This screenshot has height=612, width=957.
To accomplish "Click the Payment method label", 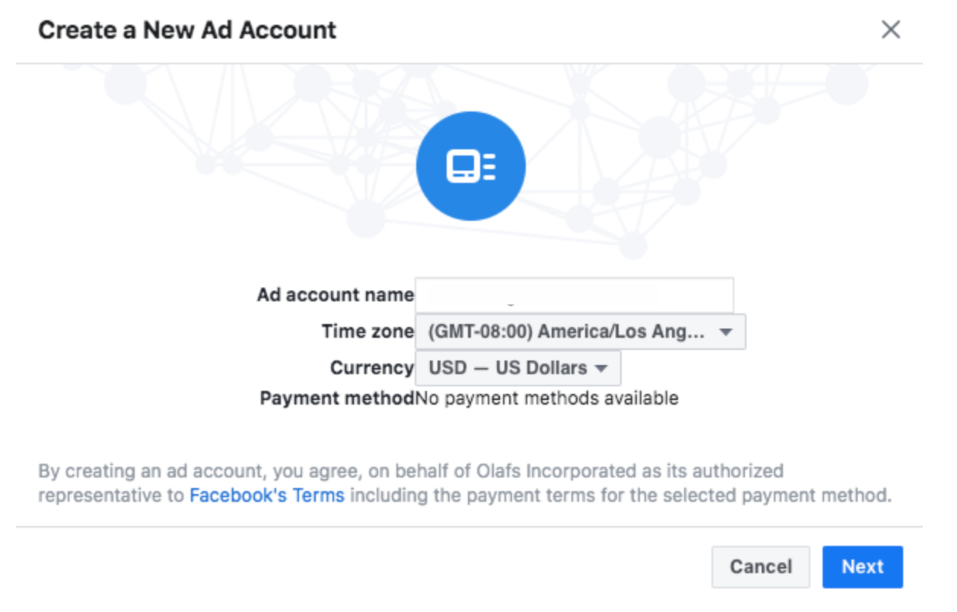I will click(x=337, y=398).
